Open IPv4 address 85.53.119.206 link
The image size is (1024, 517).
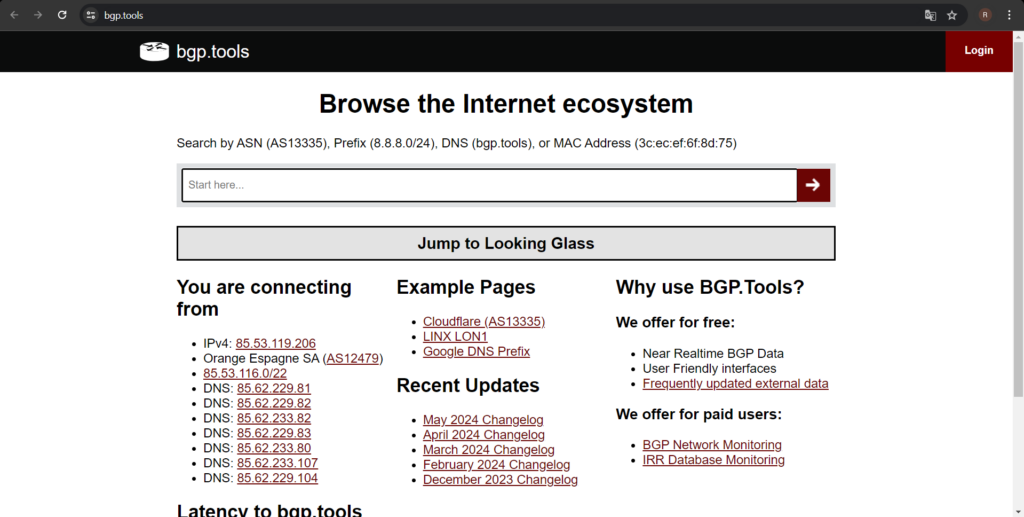point(276,343)
